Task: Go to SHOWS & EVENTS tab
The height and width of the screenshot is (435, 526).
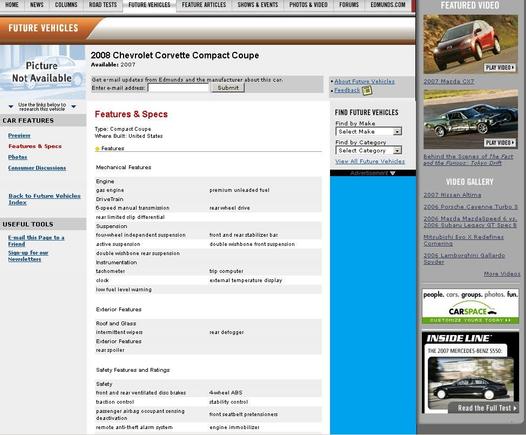Action: pos(258,5)
